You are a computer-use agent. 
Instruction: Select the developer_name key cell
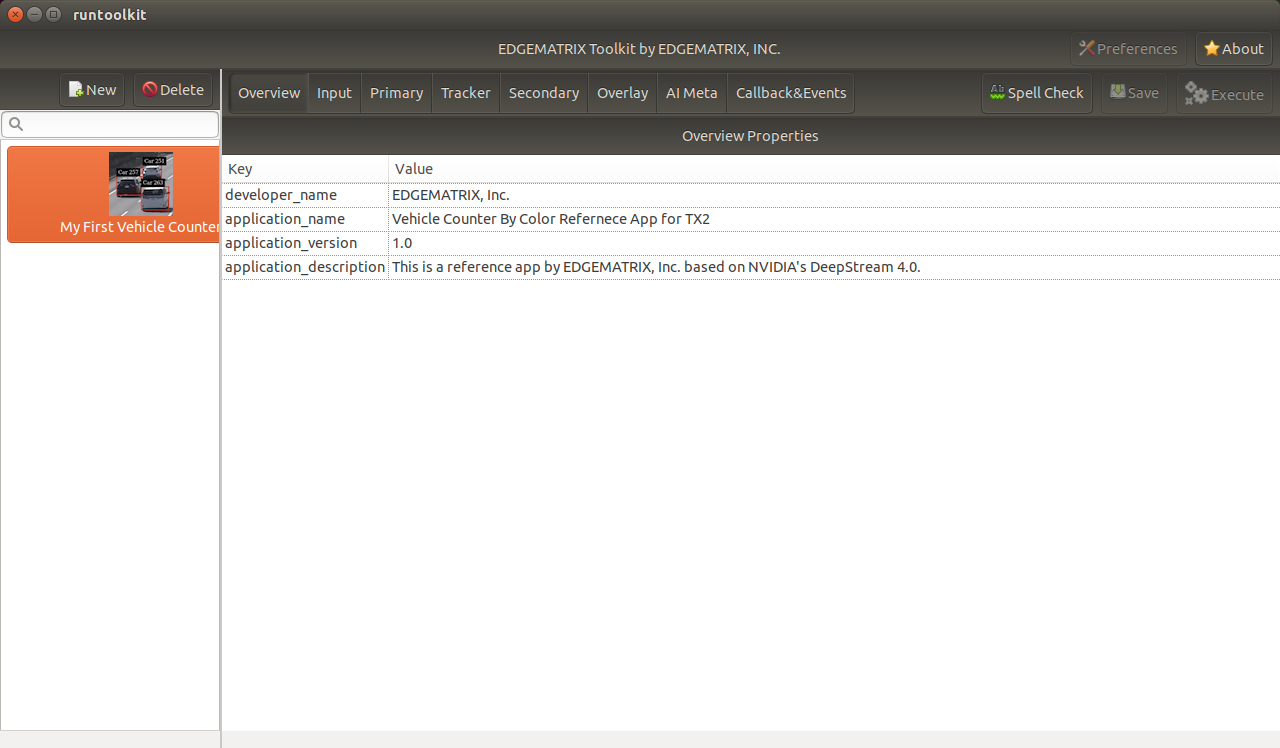click(x=305, y=195)
